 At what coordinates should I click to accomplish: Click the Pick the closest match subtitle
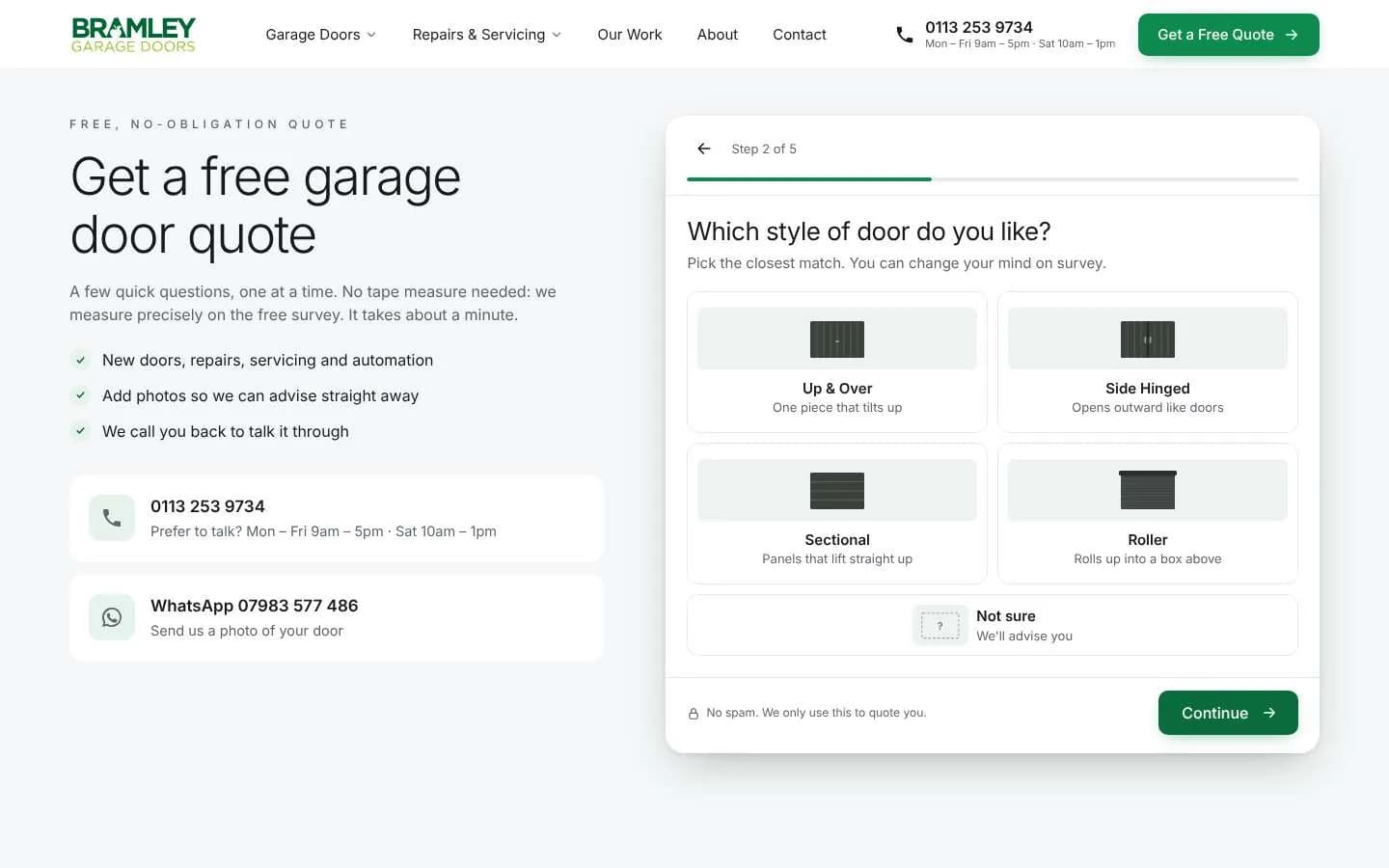(896, 263)
